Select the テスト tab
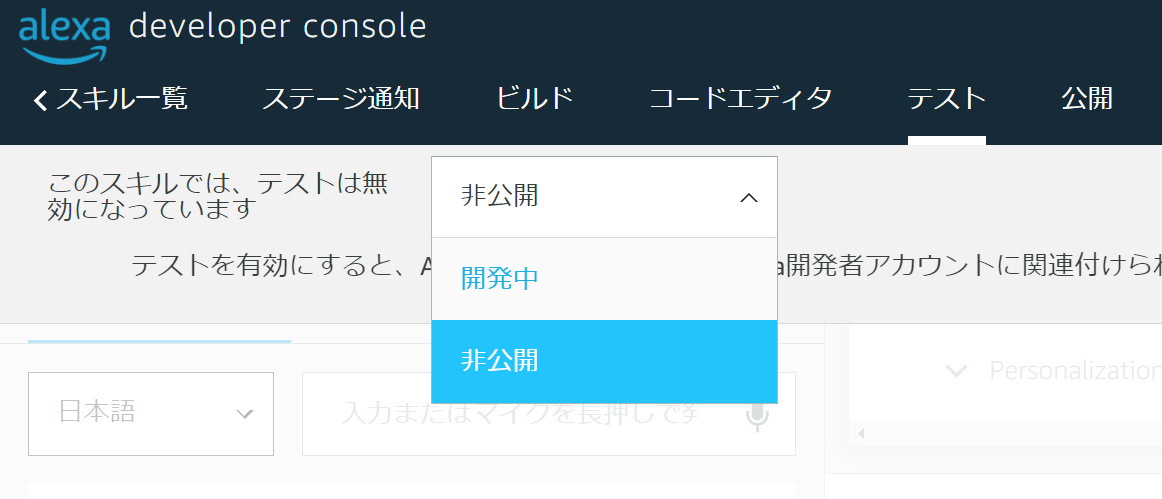Viewport: 1162px width, 499px height. point(946,99)
